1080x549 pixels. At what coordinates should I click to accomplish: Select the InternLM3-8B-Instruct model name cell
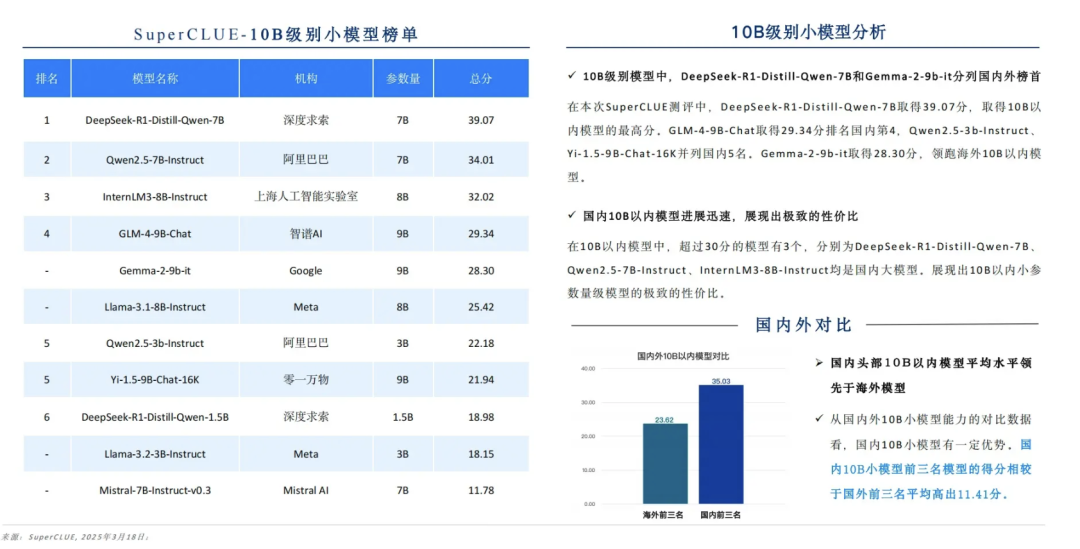[x=155, y=197]
